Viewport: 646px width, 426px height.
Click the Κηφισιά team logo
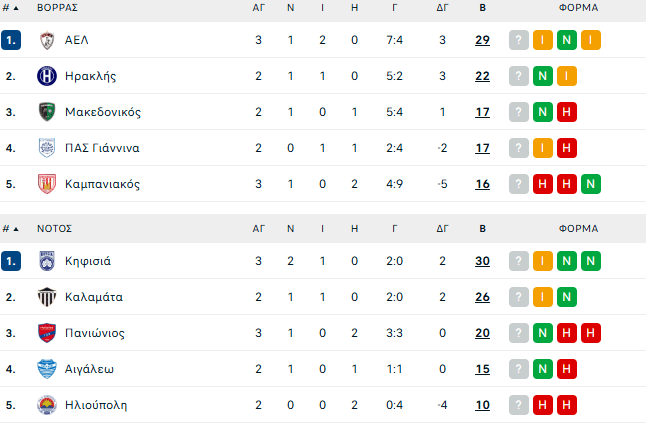(x=46, y=261)
